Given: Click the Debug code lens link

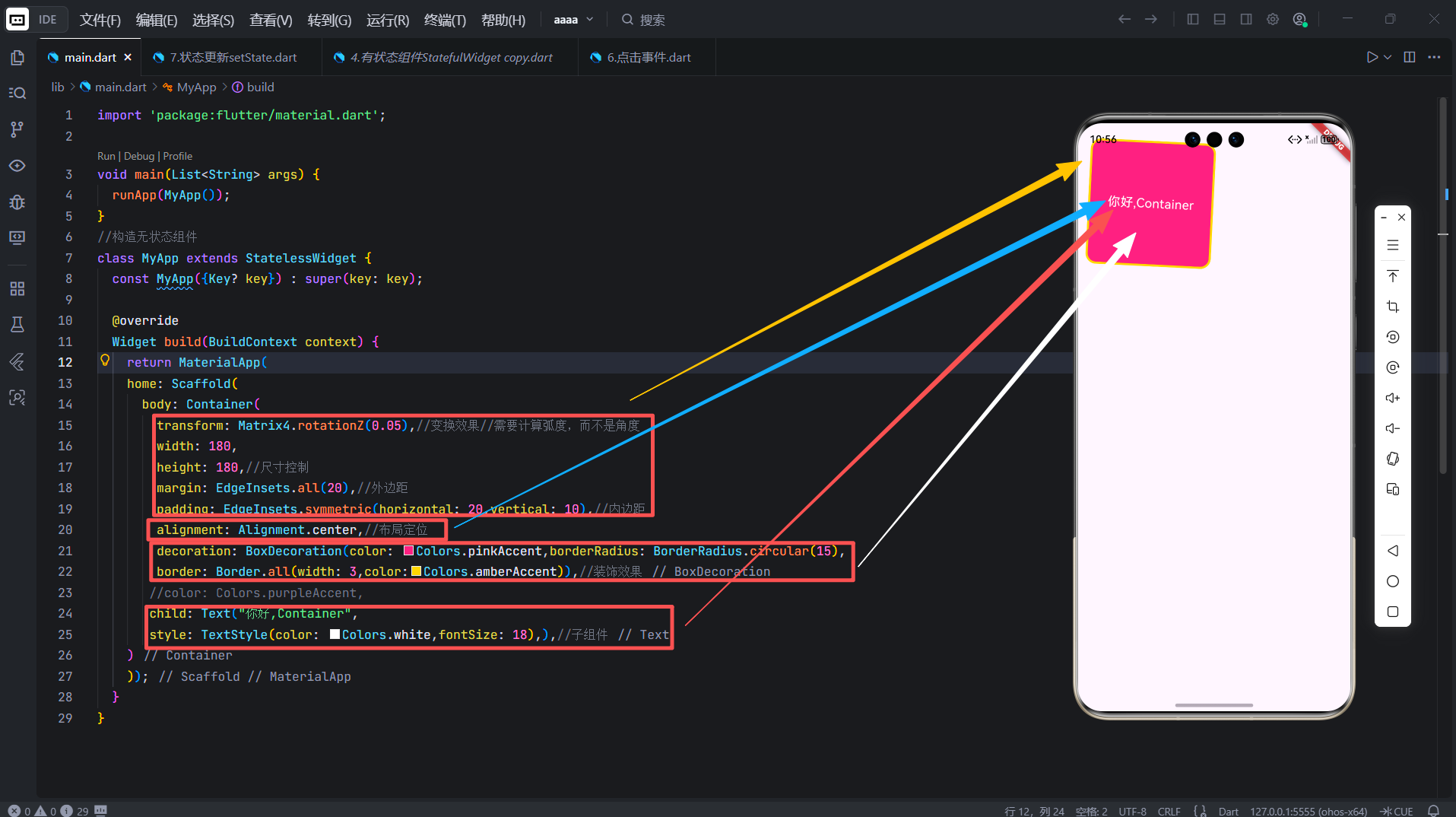Looking at the screenshot, I should pos(139,156).
